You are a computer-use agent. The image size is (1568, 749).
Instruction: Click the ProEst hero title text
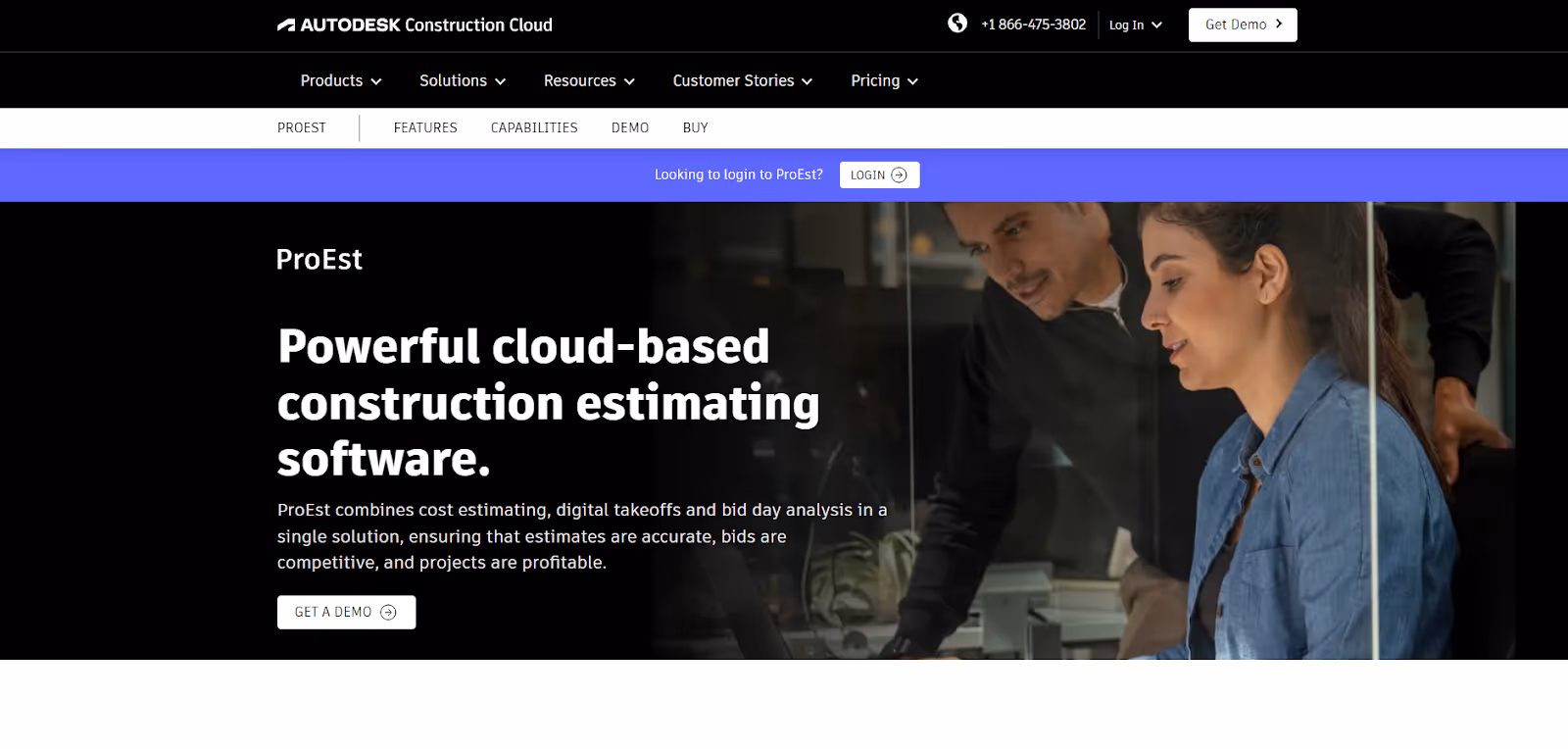pyautogui.click(x=319, y=259)
